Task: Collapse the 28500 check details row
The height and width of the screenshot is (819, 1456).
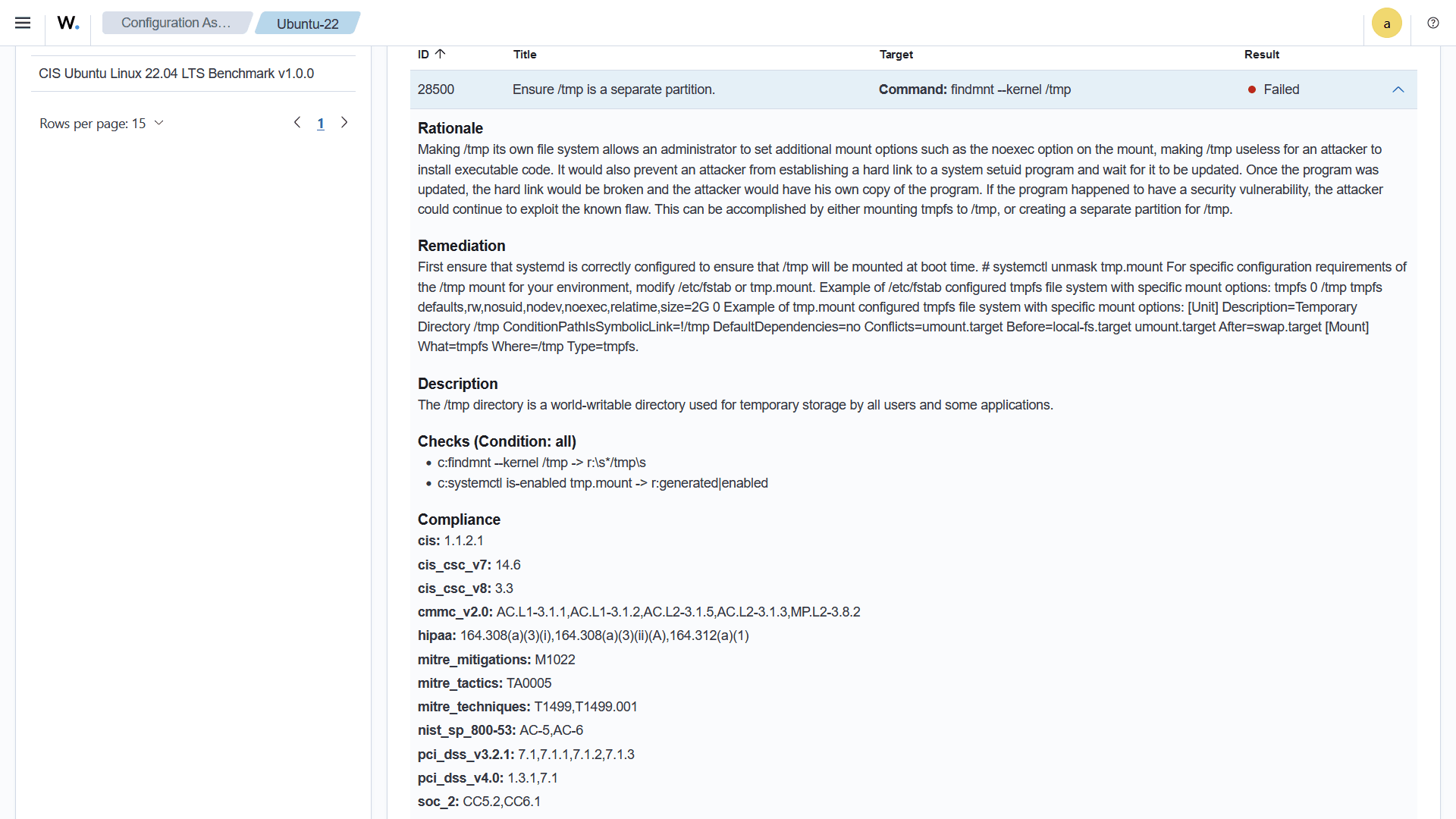Action: click(x=1398, y=89)
